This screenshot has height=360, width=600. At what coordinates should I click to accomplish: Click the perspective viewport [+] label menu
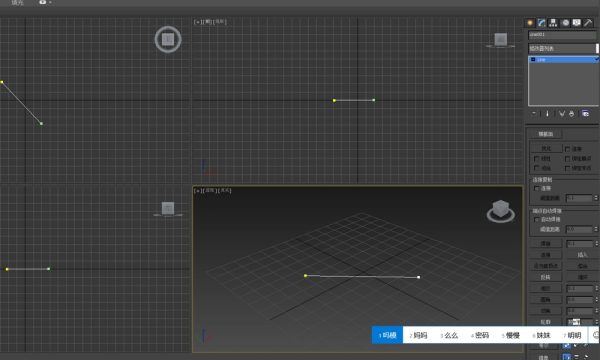click(x=197, y=191)
